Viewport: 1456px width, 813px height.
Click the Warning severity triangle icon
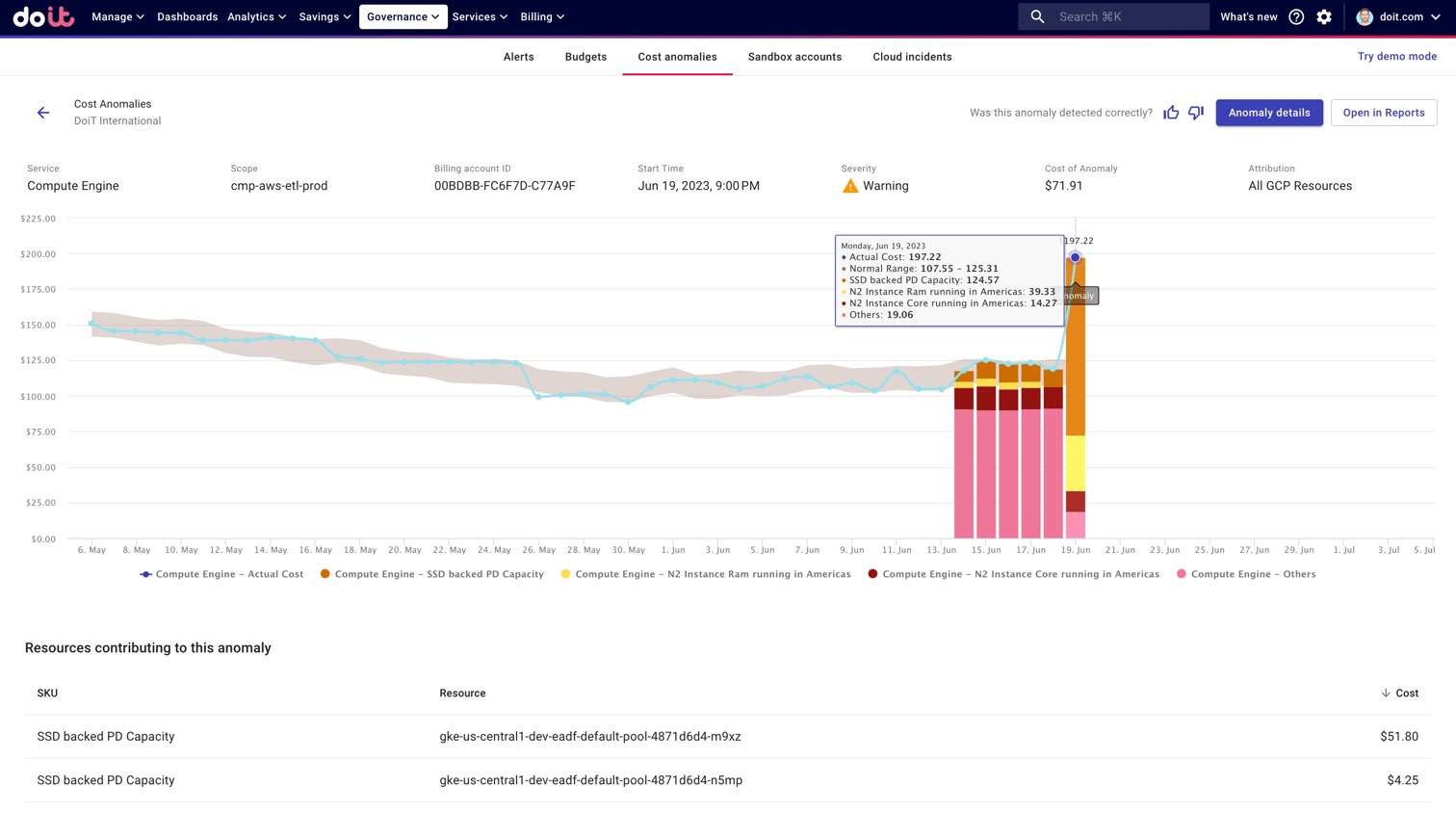(850, 185)
